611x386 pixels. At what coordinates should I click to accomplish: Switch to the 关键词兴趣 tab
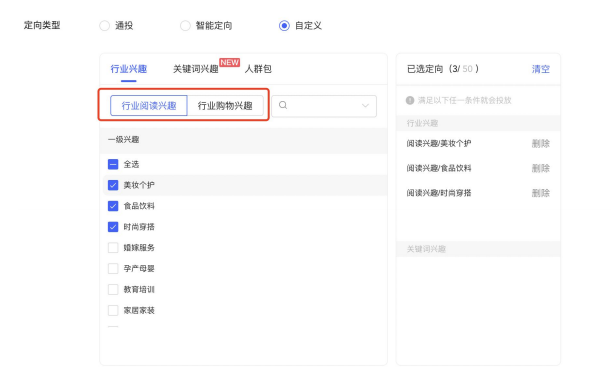tap(195, 69)
